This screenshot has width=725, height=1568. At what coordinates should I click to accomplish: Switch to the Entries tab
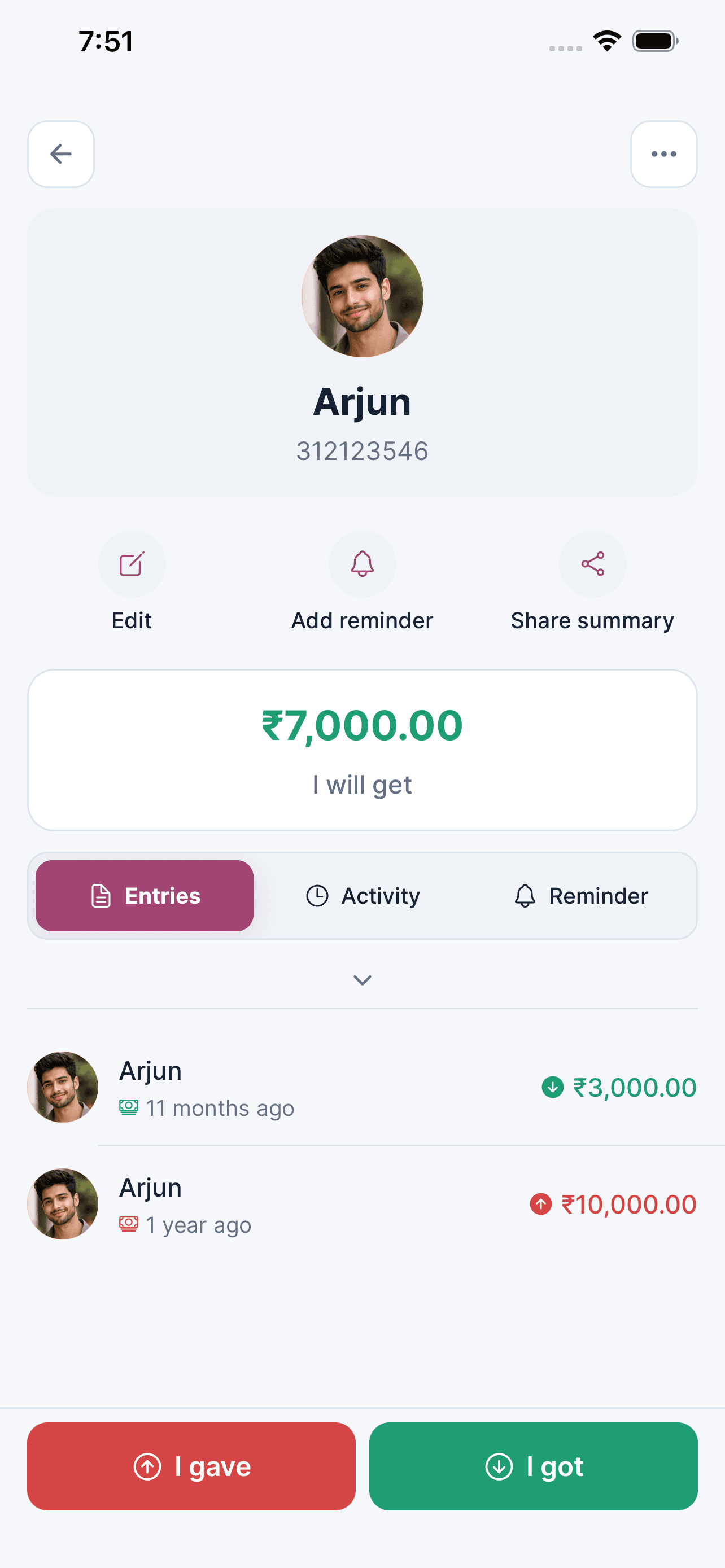[145, 895]
